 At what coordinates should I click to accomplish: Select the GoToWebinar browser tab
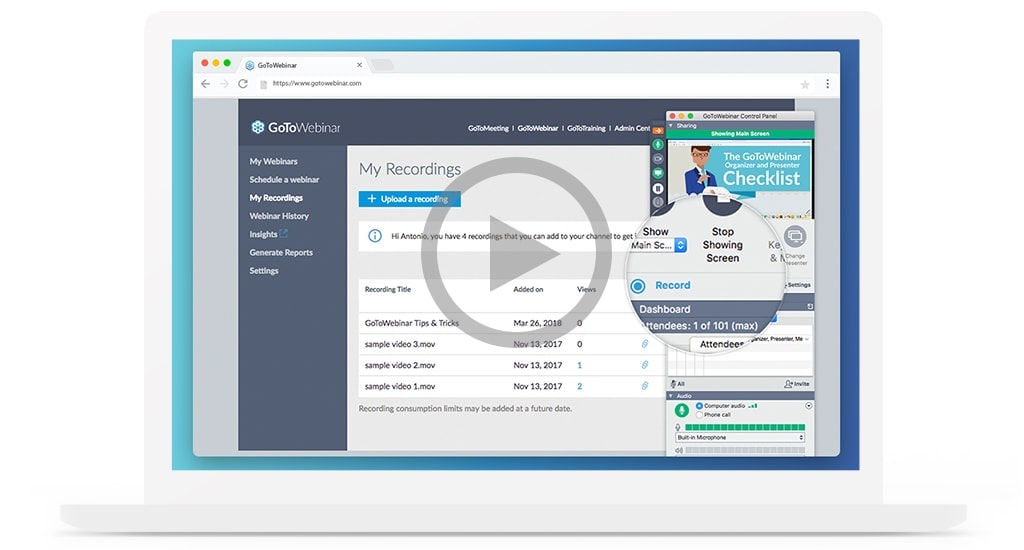[x=304, y=65]
